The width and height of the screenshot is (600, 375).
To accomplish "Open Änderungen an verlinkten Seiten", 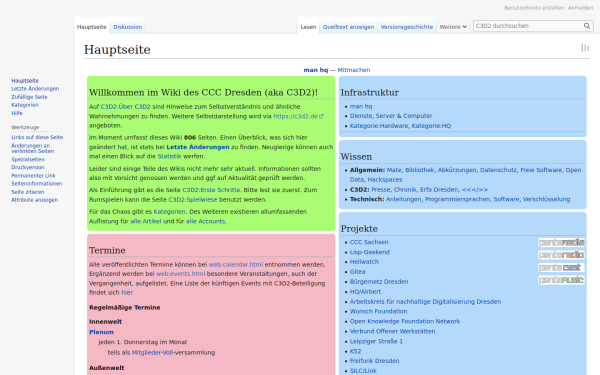I will coord(33,148).
